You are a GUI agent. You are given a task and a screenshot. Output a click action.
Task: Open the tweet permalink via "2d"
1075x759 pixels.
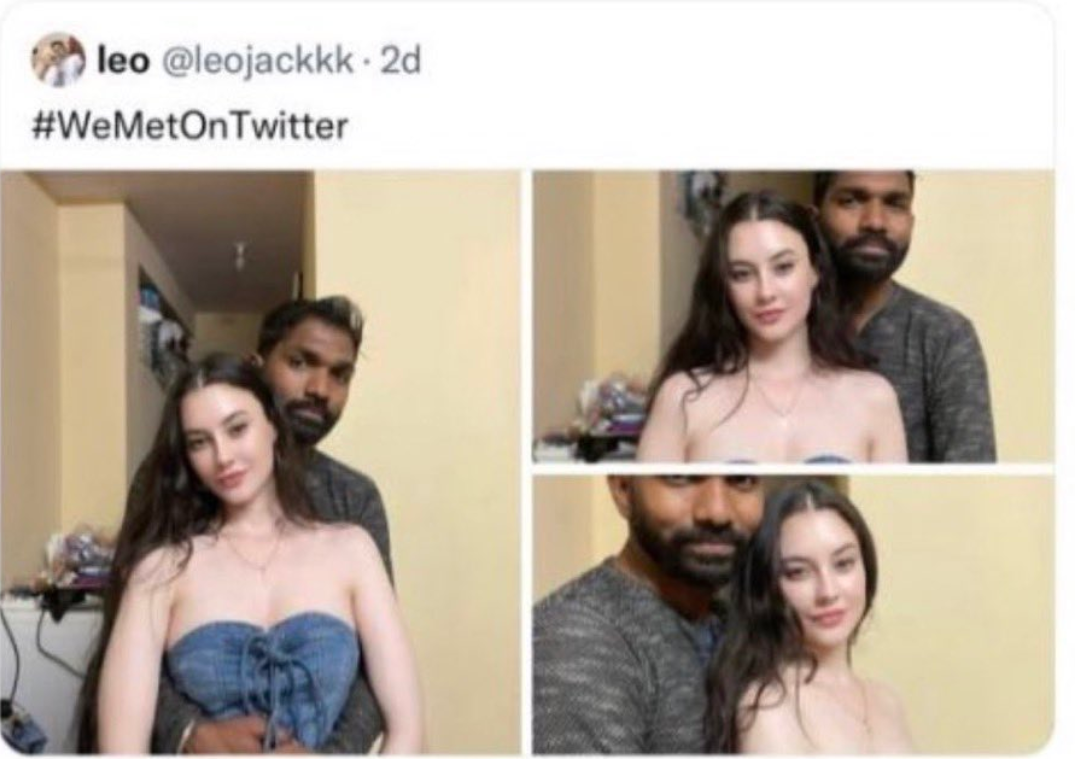400,62
